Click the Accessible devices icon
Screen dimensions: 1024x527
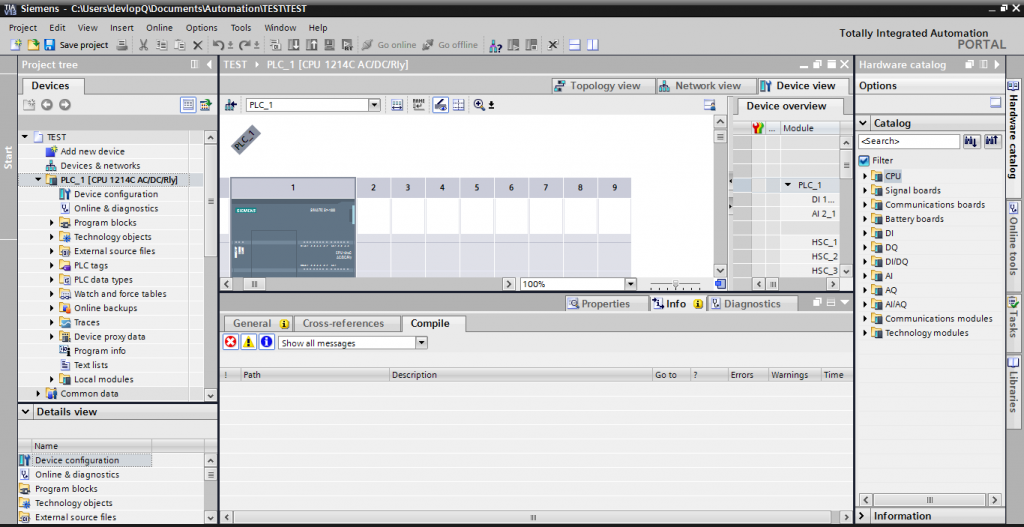click(496, 45)
